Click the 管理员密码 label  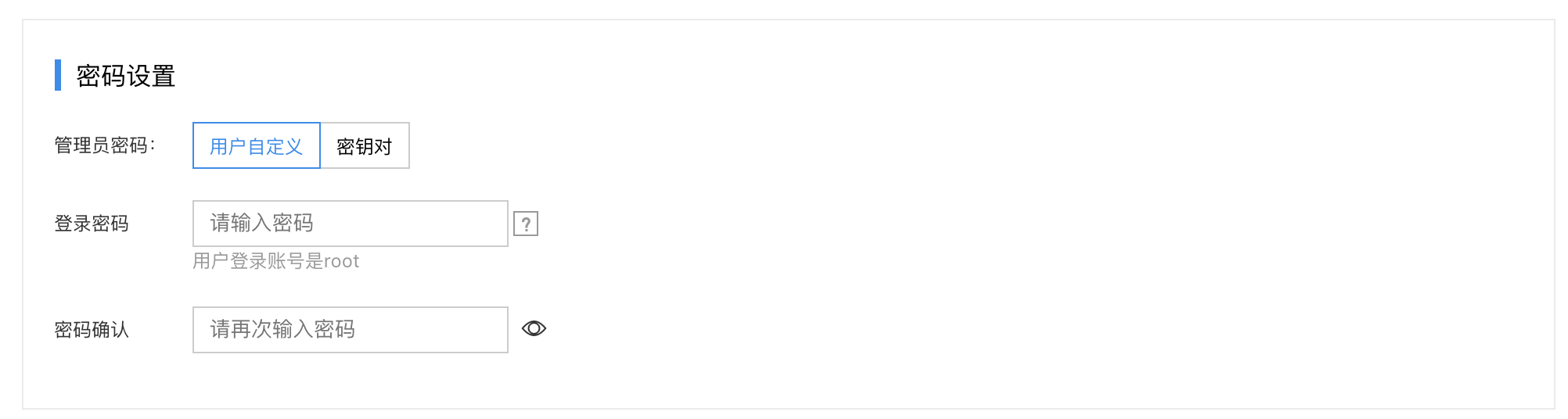[x=105, y=145]
